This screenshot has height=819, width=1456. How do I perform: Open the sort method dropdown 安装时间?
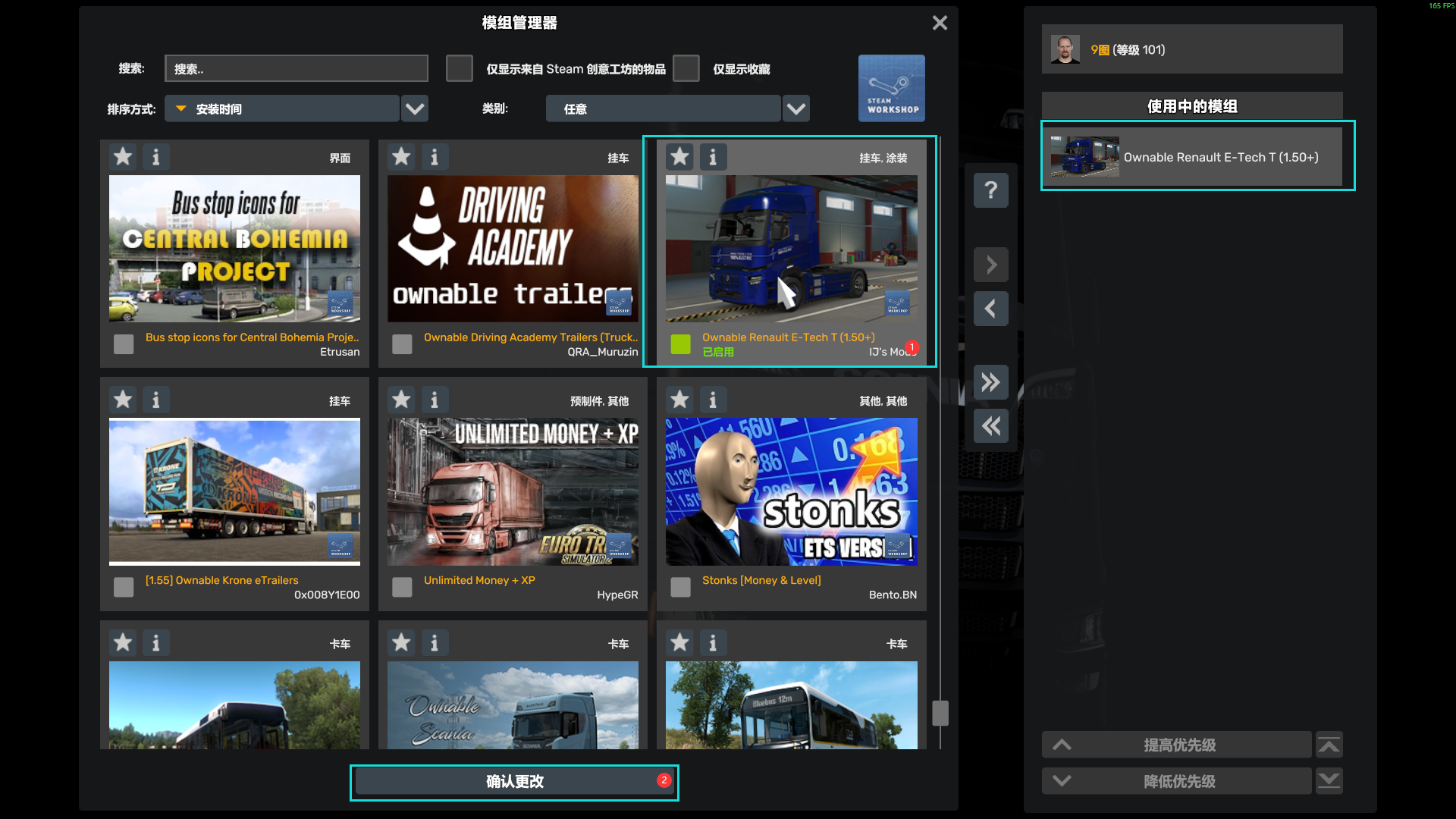282,108
